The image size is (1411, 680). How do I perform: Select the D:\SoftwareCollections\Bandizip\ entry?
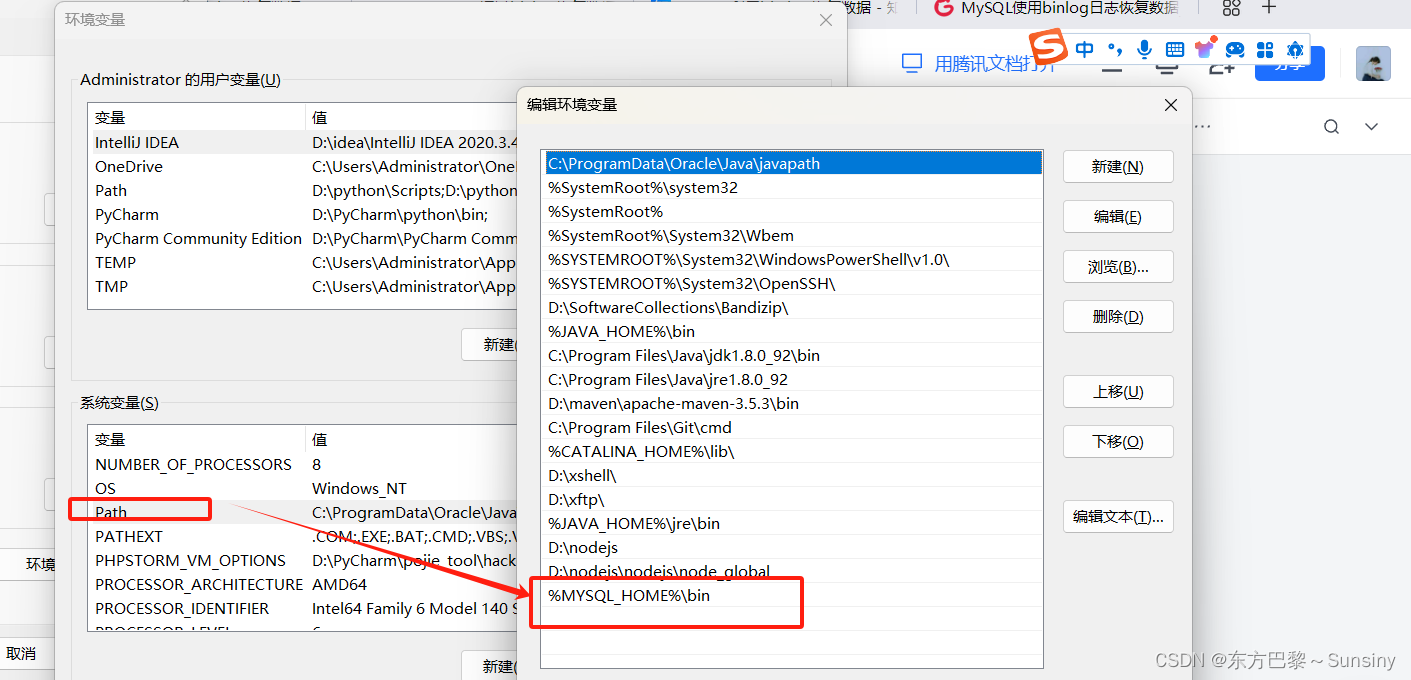[794, 308]
